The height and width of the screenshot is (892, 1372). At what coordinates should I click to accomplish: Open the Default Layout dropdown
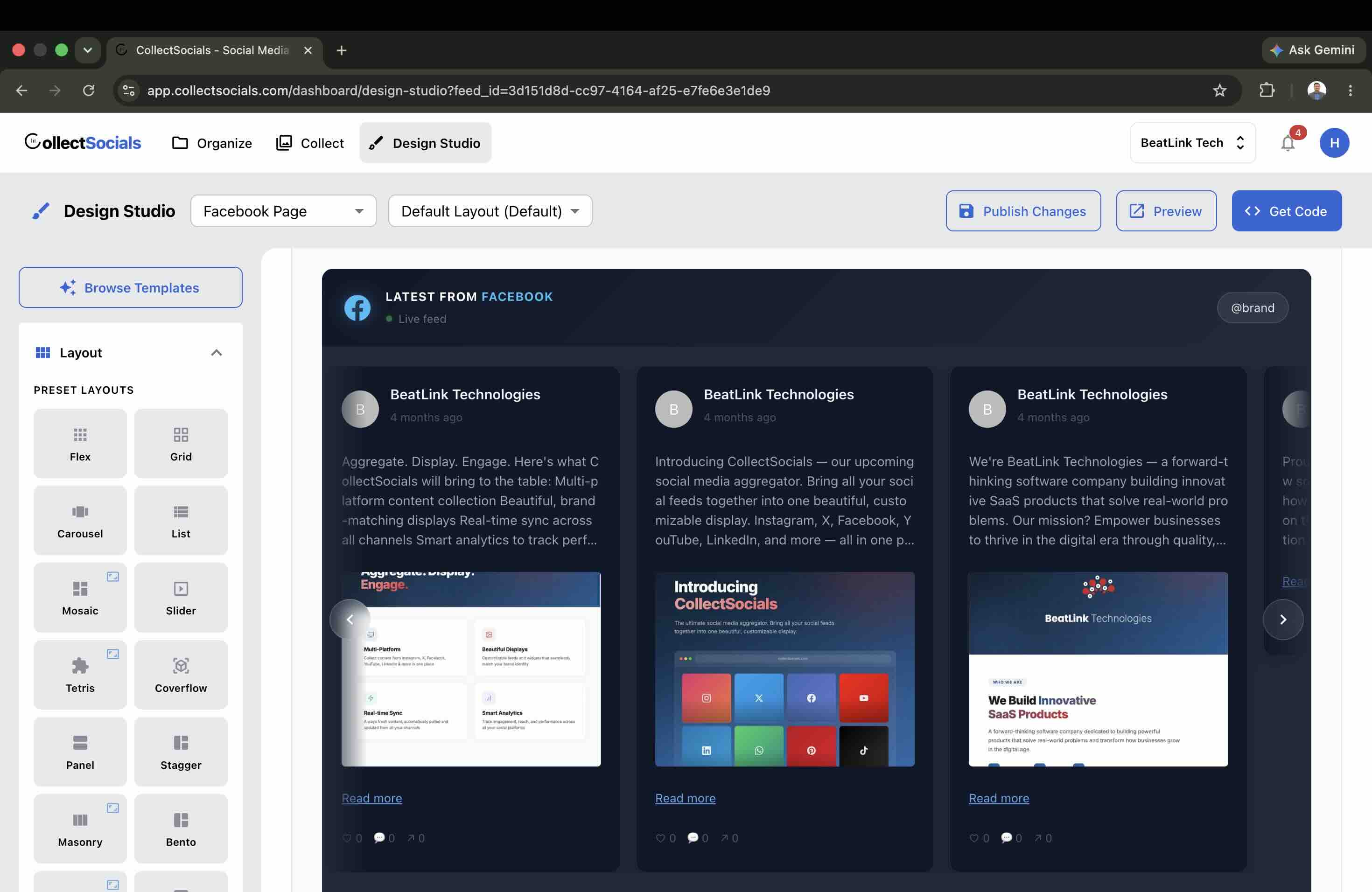[490, 211]
